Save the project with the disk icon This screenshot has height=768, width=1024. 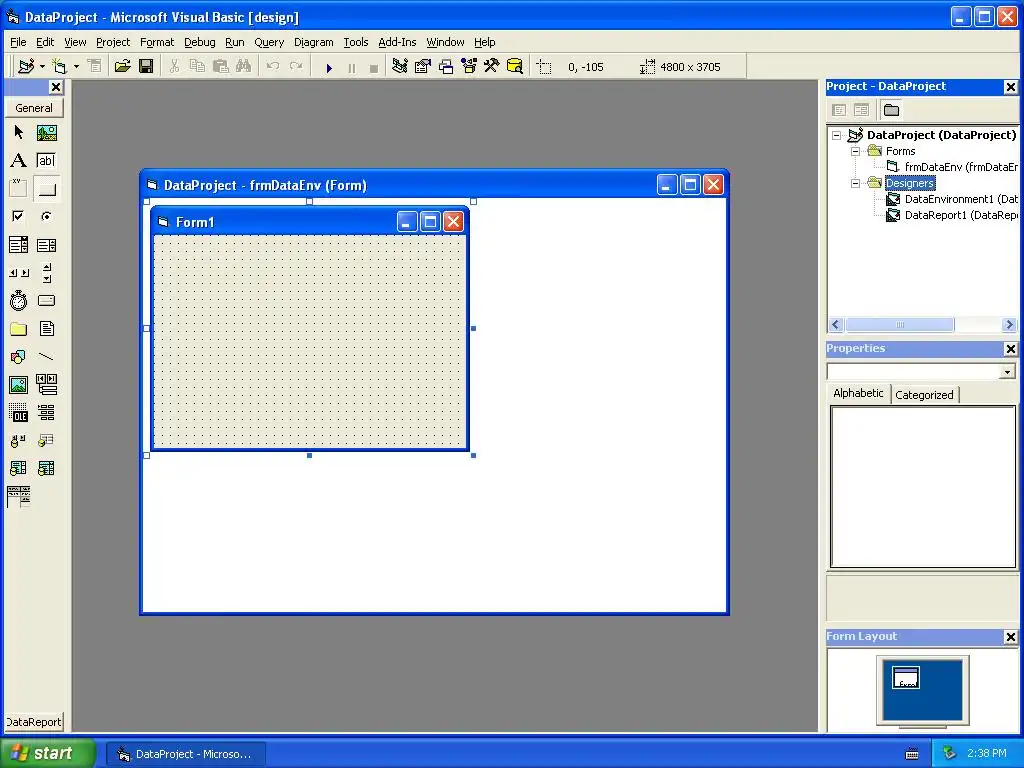coord(146,66)
